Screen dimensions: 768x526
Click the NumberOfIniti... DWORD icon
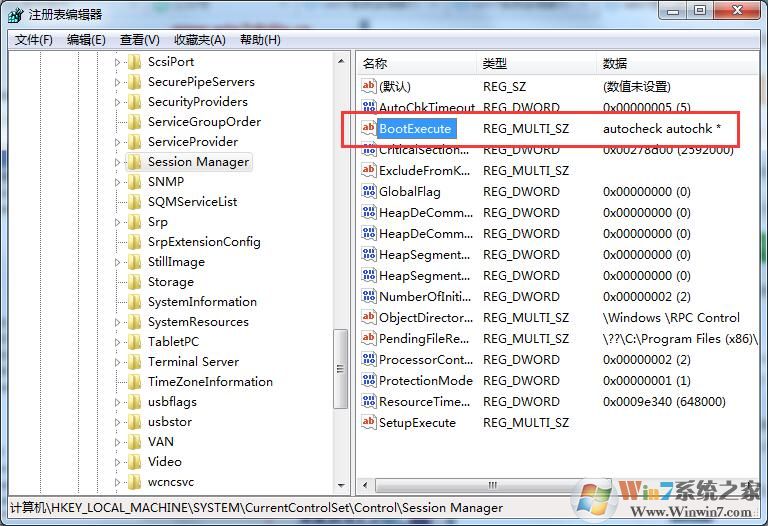click(368, 296)
